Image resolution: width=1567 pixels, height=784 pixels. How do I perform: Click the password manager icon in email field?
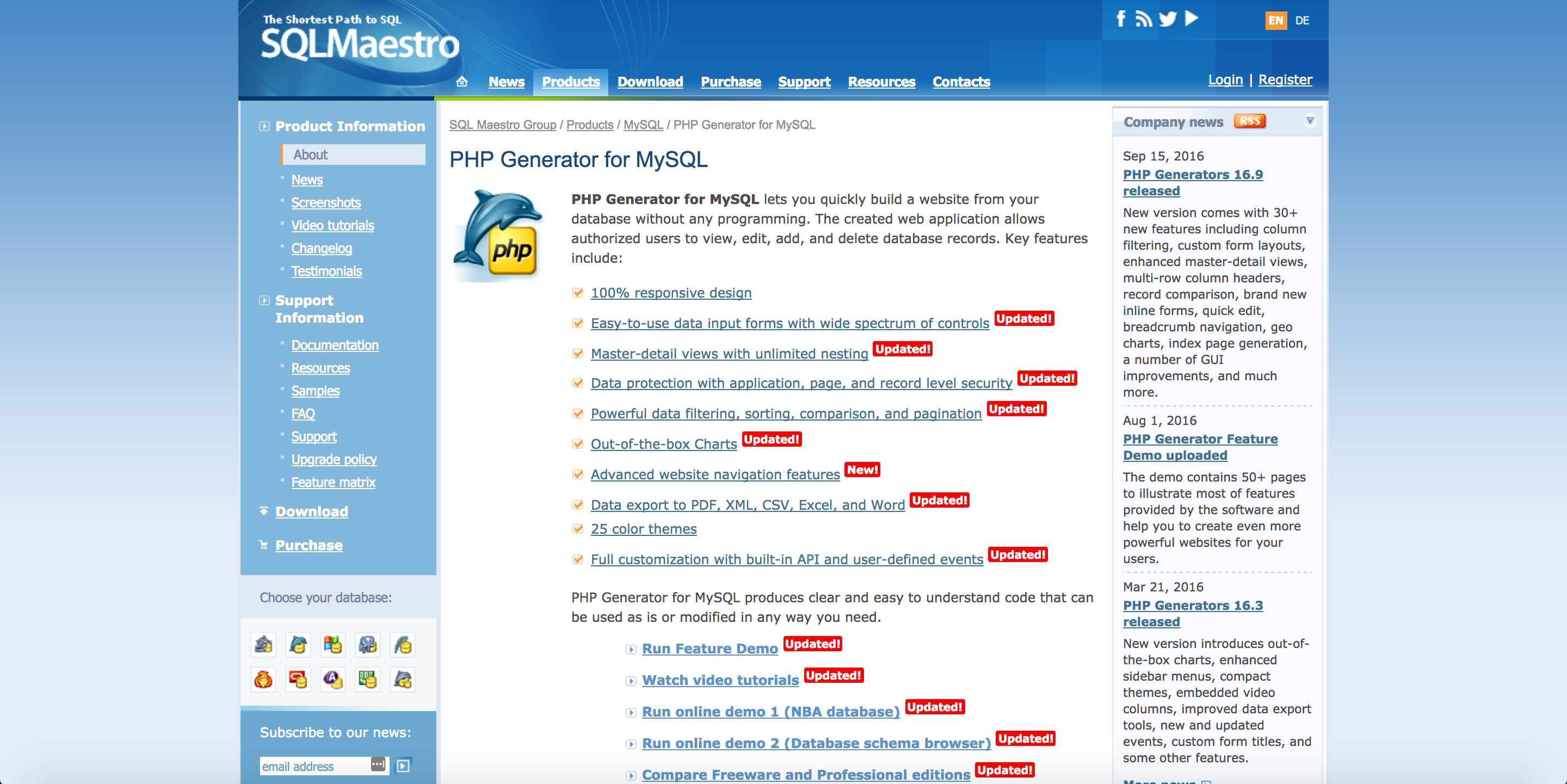tap(378, 764)
